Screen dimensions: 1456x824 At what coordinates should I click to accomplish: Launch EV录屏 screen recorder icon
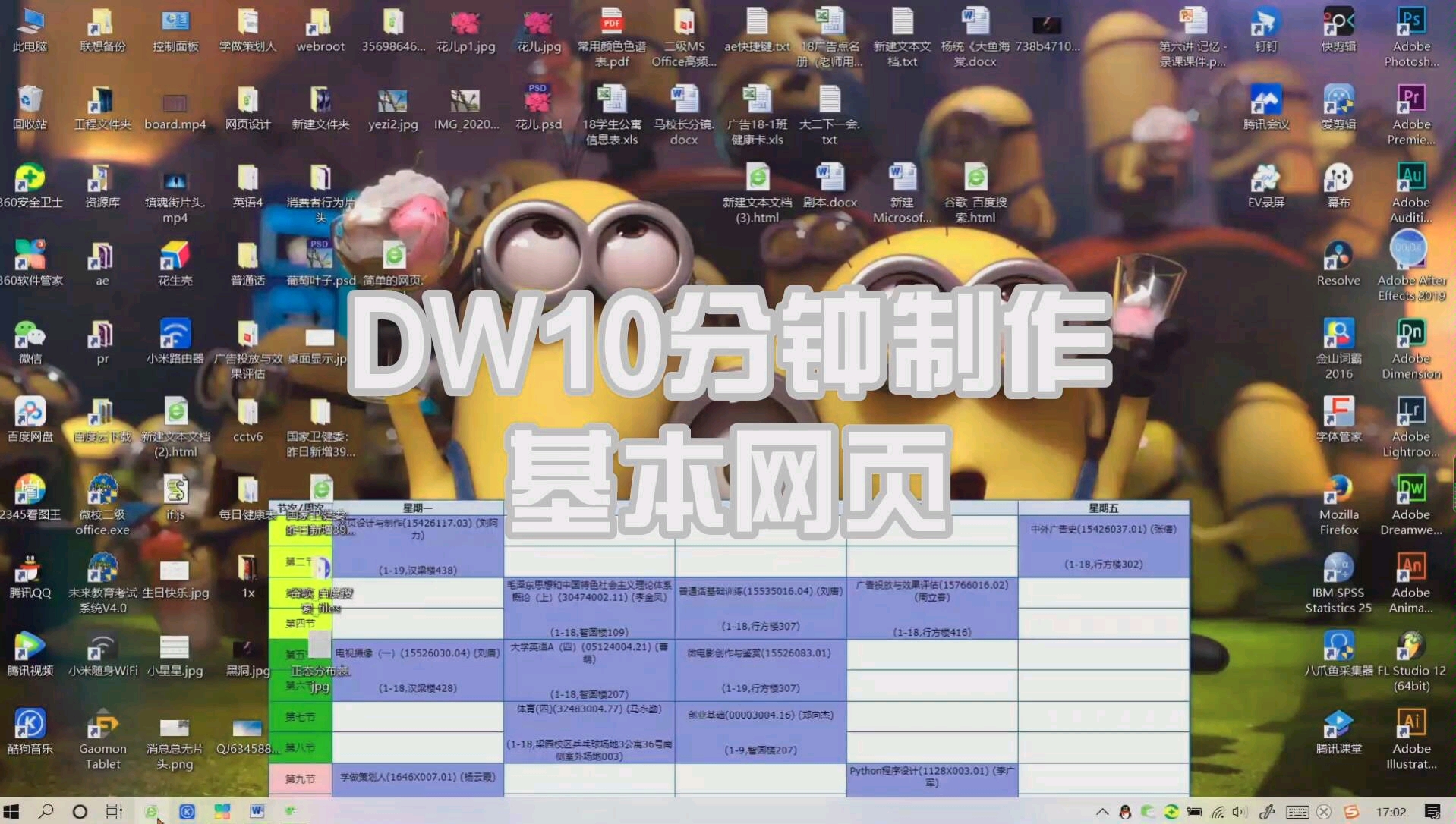click(x=1265, y=186)
